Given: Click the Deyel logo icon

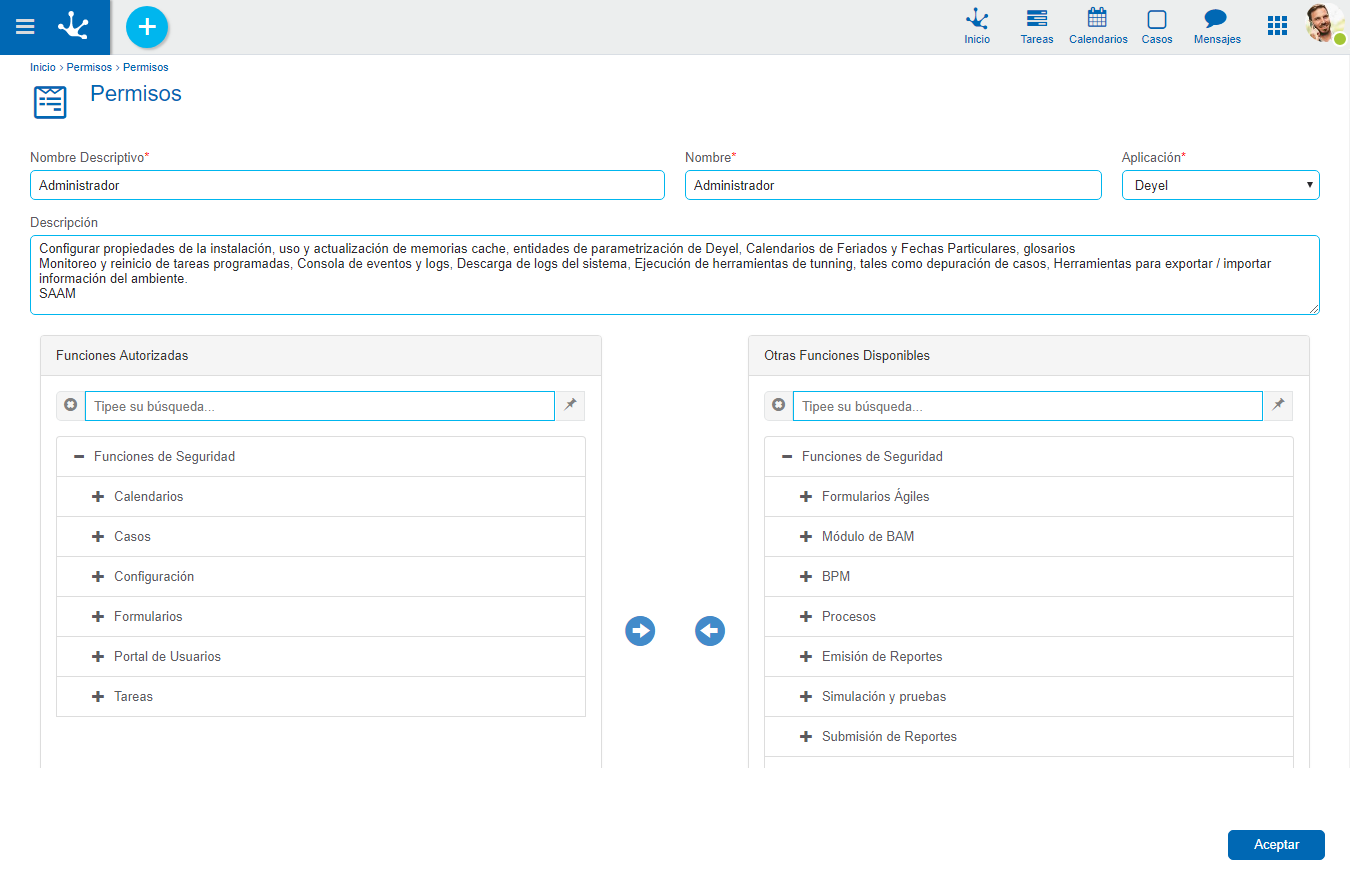Looking at the screenshot, I should tap(75, 26).
